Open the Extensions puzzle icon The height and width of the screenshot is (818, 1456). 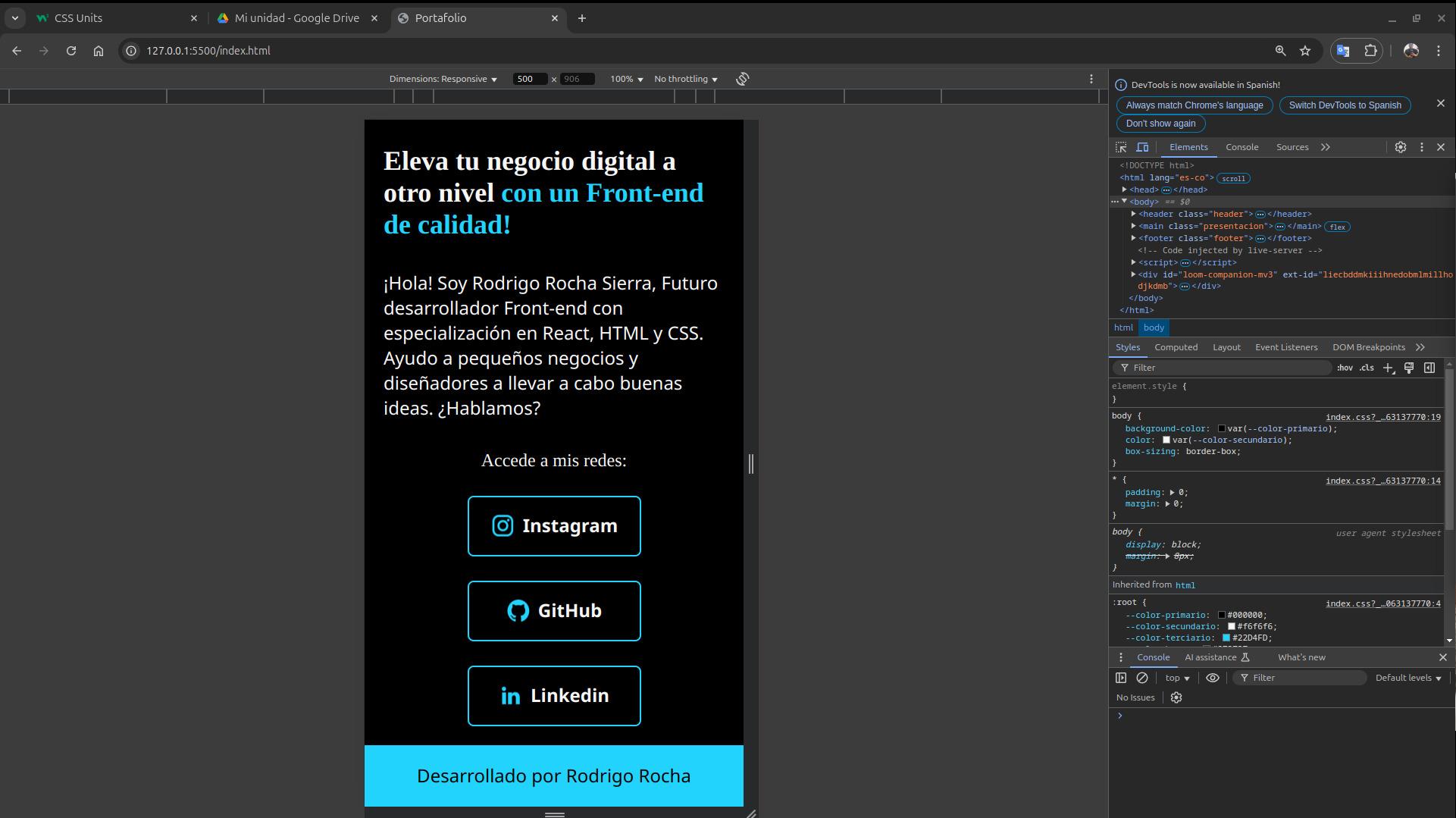(1370, 51)
